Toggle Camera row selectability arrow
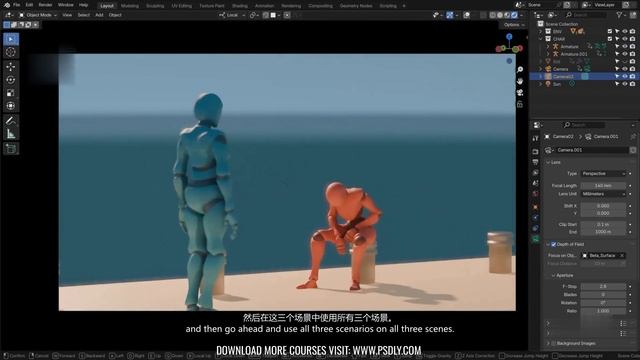640x360 pixels. click(617, 69)
